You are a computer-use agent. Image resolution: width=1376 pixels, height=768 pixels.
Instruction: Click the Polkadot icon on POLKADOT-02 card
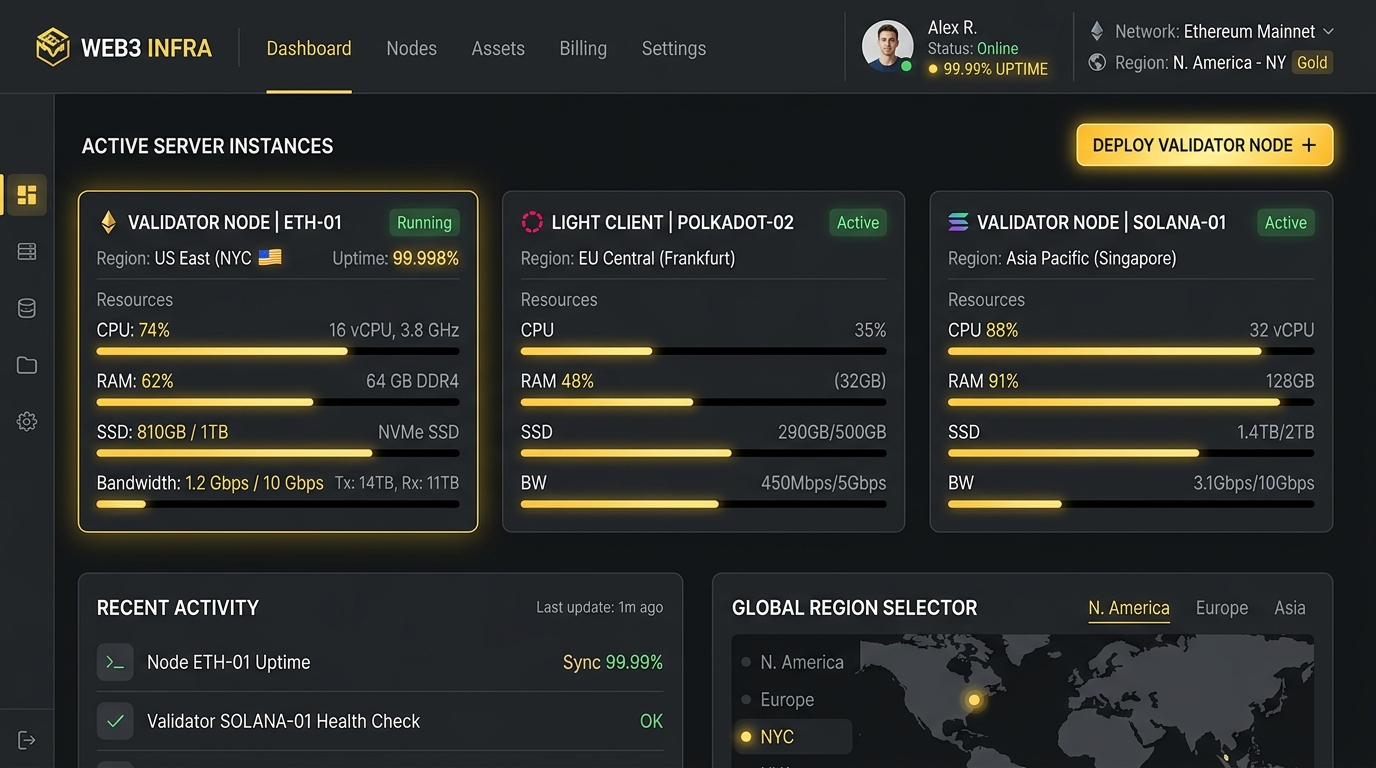pyautogui.click(x=532, y=222)
